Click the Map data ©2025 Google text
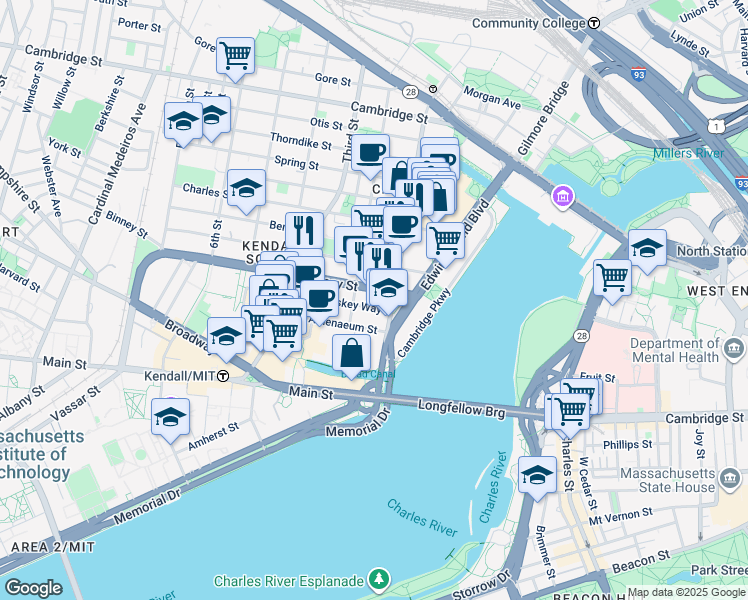This screenshot has height=600, width=748. click(x=687, y=594)
